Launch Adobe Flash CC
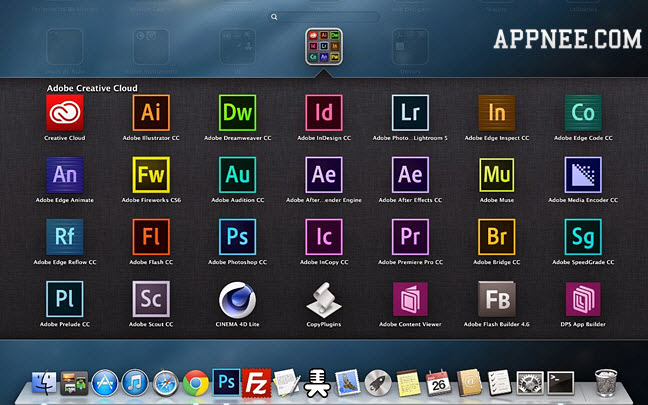 coord(151,237)
